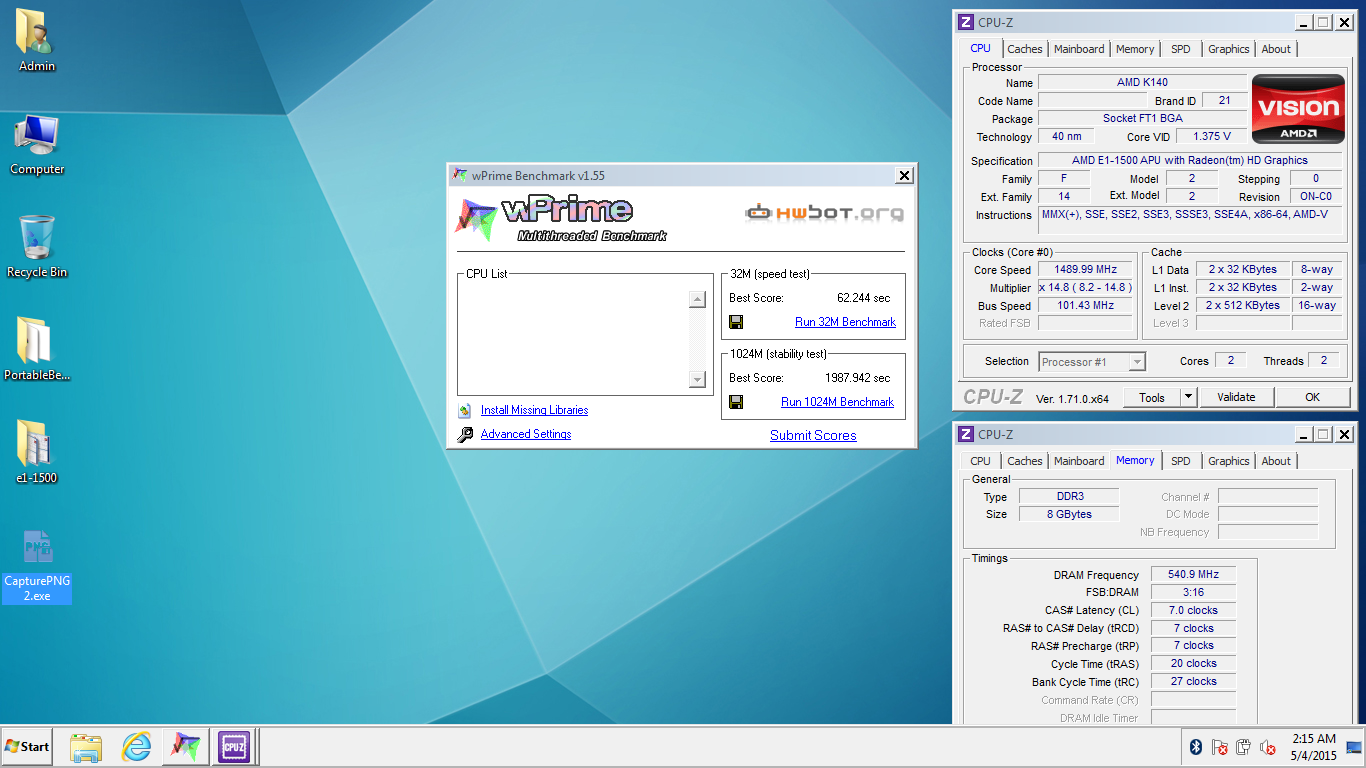Click the Submit Scores link

[813, 435]
